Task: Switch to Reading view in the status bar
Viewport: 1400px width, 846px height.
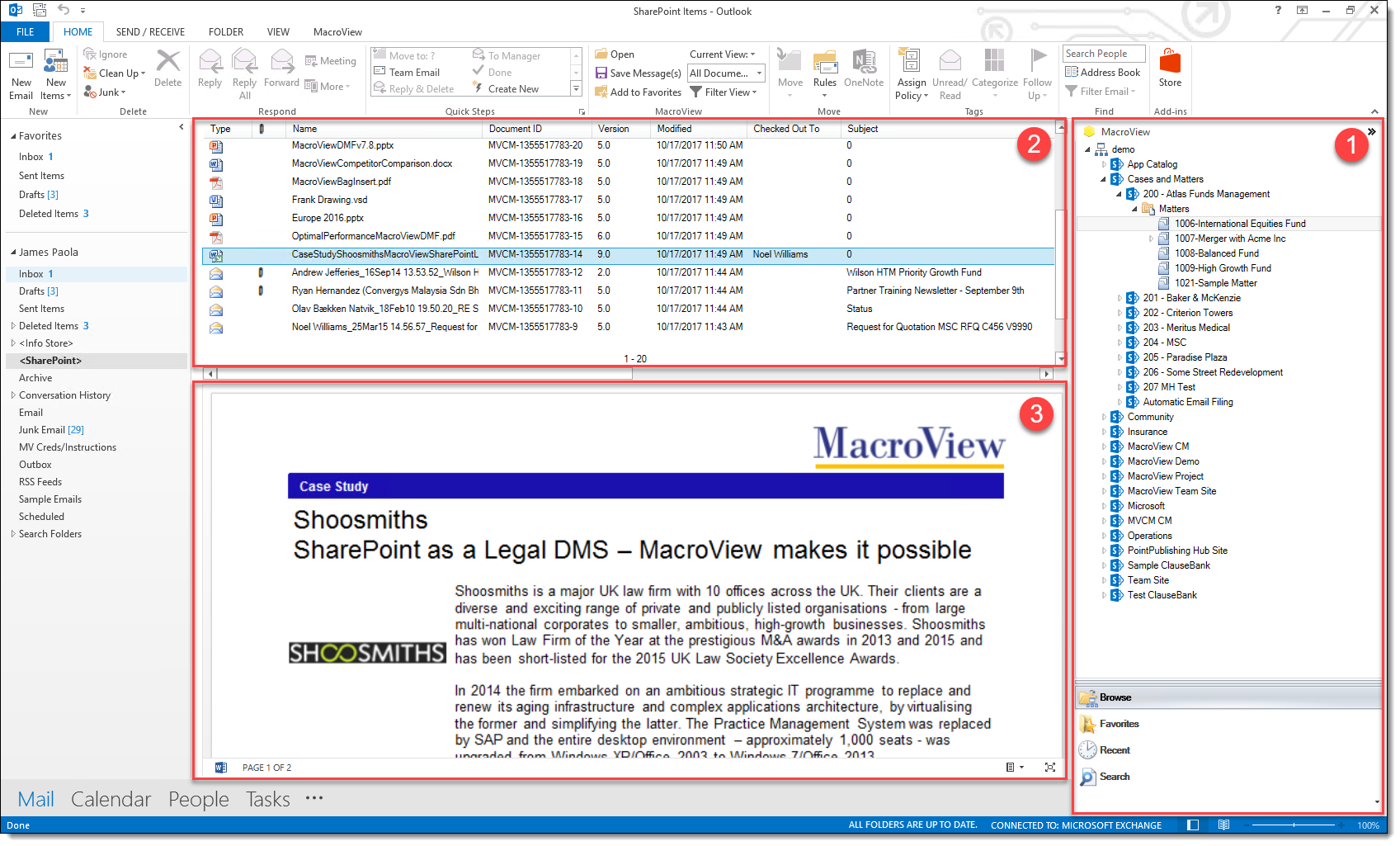Action: coord(1224,825)
